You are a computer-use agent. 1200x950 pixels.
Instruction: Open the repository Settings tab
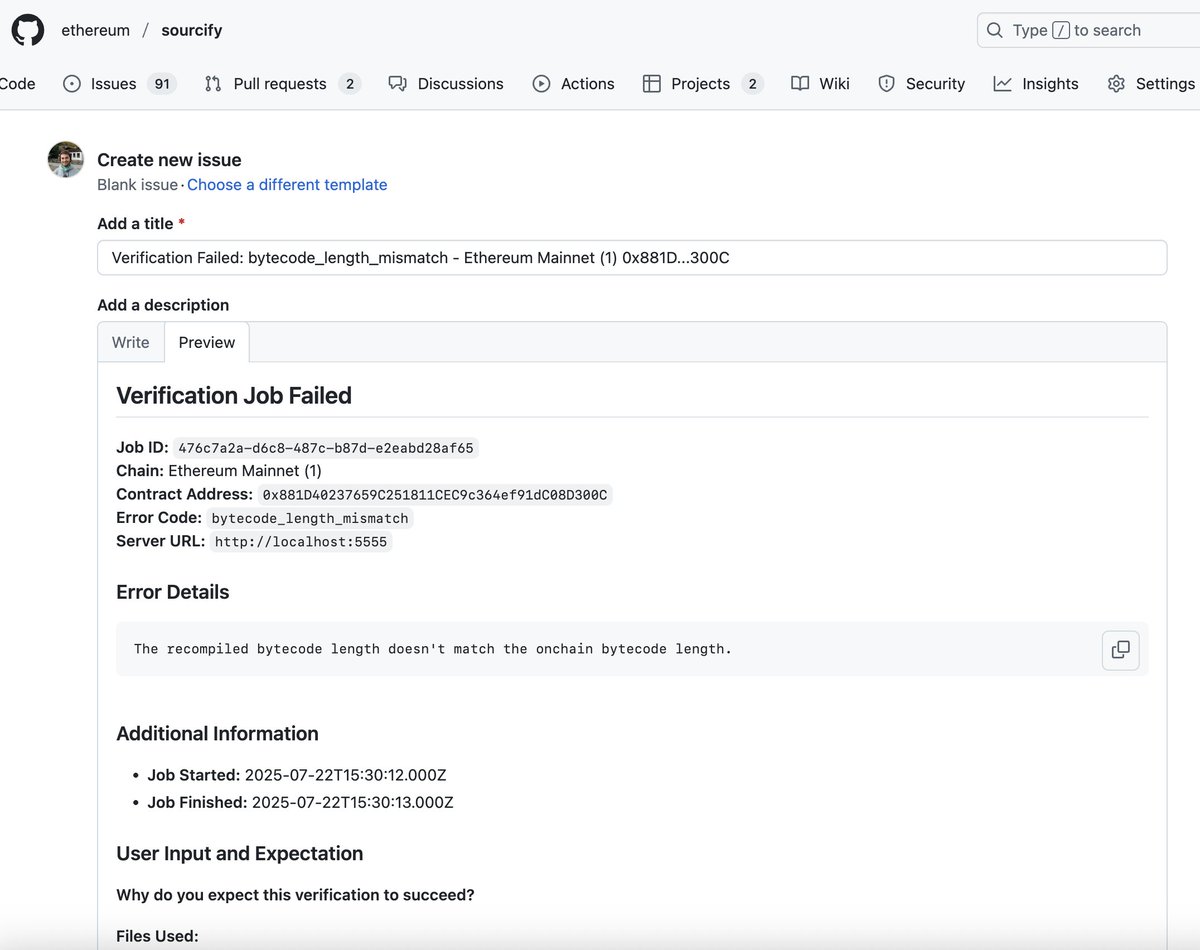pyautogui.click(x=1151, y=84)
